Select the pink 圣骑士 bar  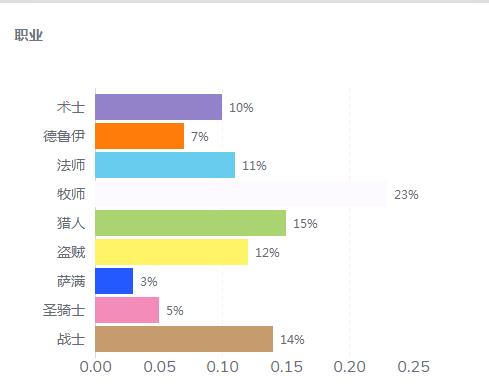pos(127,310)
